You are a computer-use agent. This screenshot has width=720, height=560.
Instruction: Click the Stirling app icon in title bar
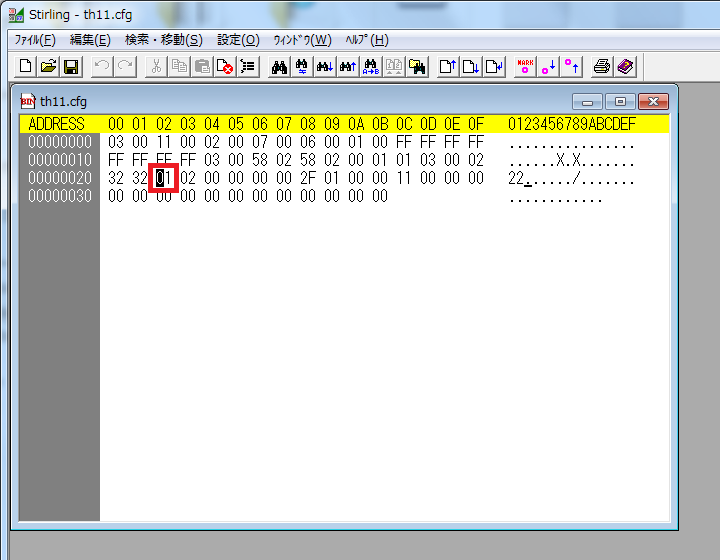click(x=16, y=15)
